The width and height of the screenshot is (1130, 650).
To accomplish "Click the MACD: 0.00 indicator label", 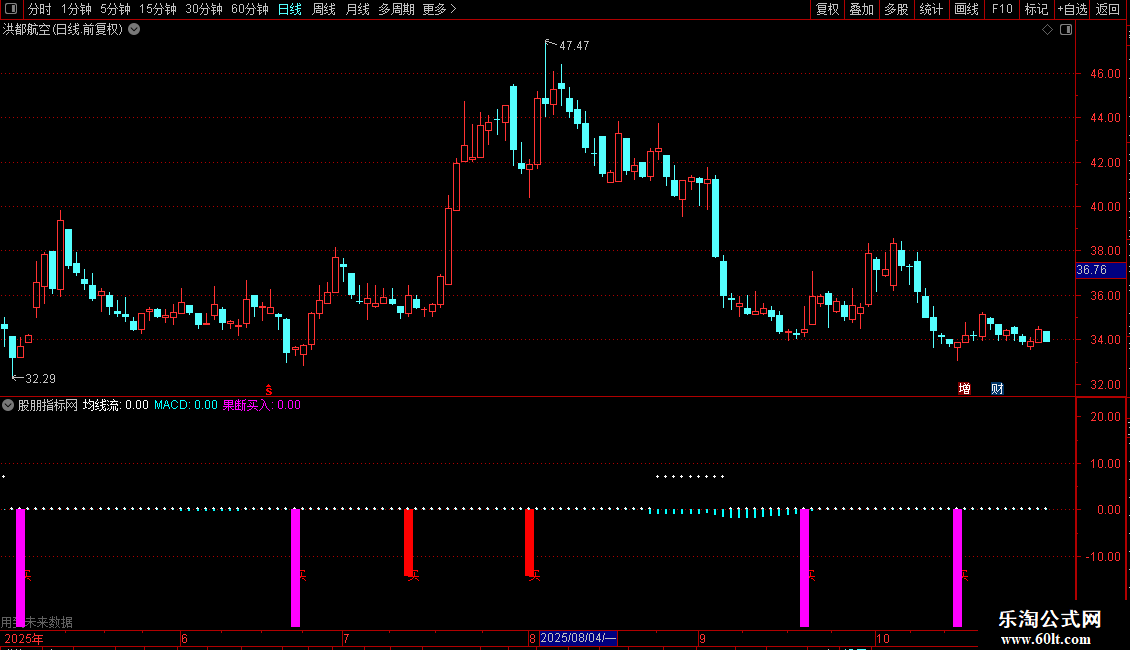I will click(x=186, y=405).
